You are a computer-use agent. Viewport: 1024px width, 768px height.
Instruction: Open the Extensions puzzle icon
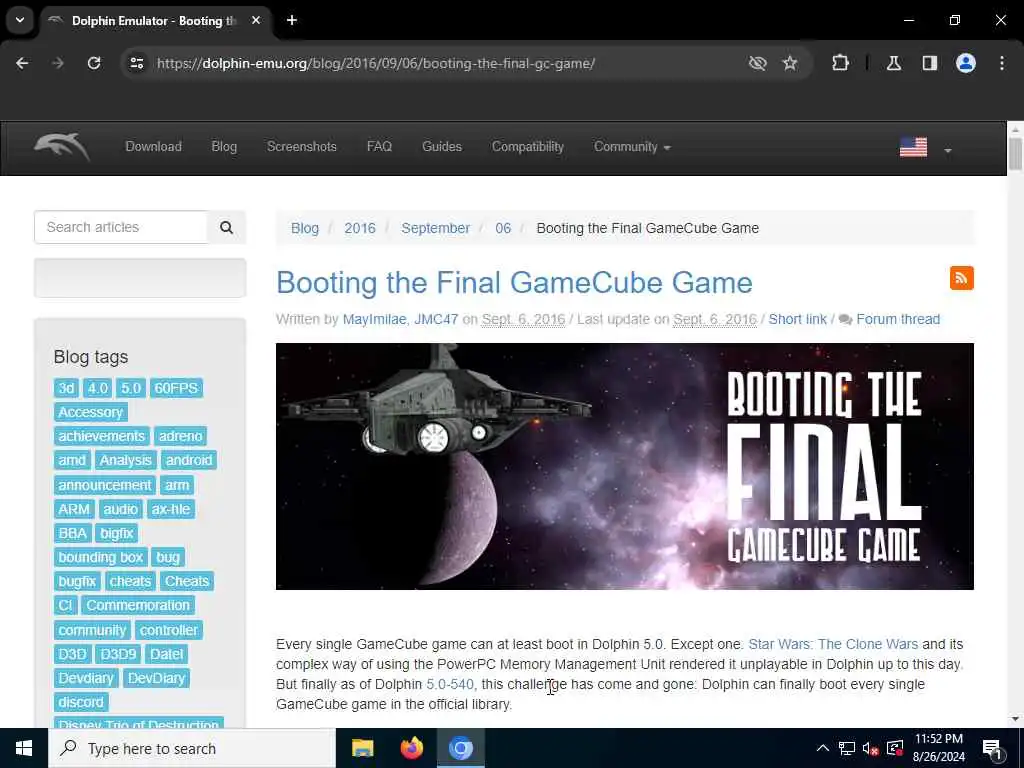coord(840,63)
